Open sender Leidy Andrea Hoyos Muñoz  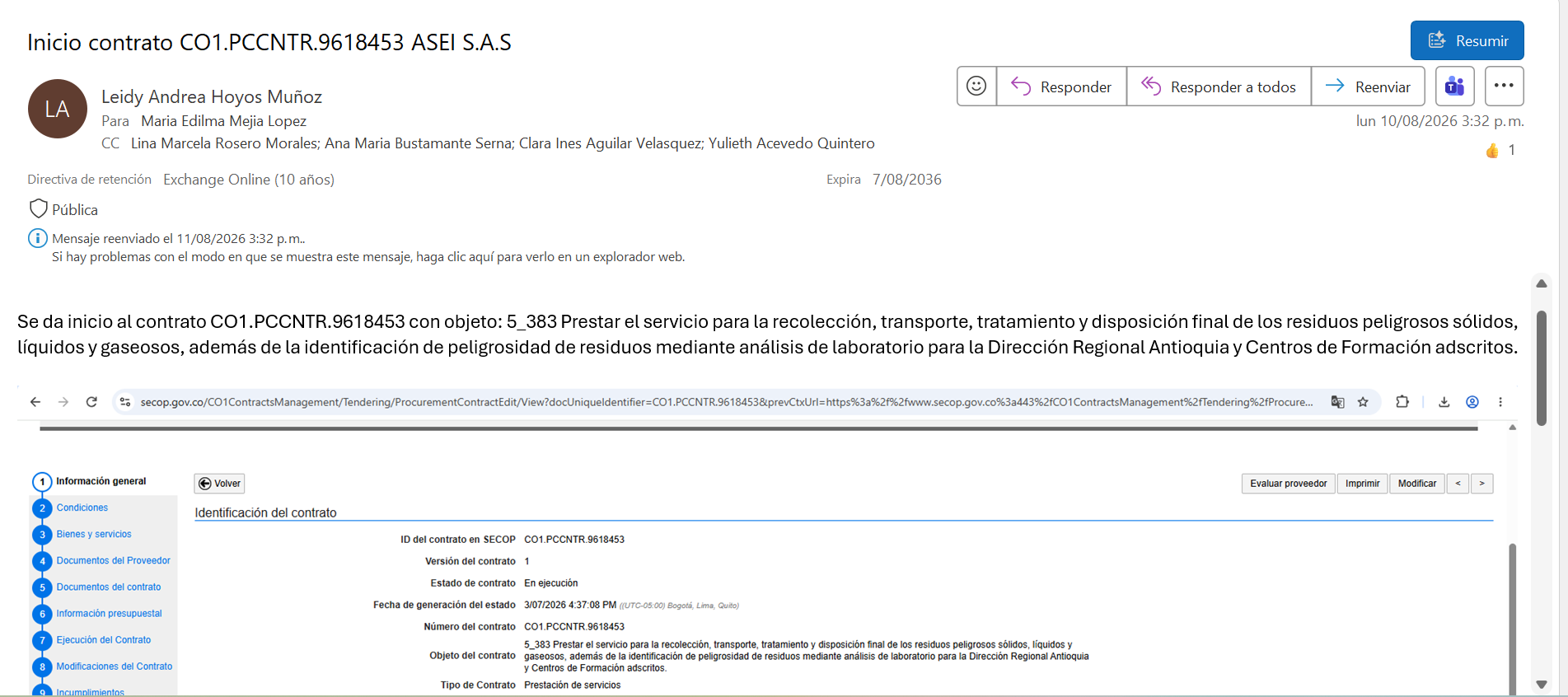[x=212, y=96]
